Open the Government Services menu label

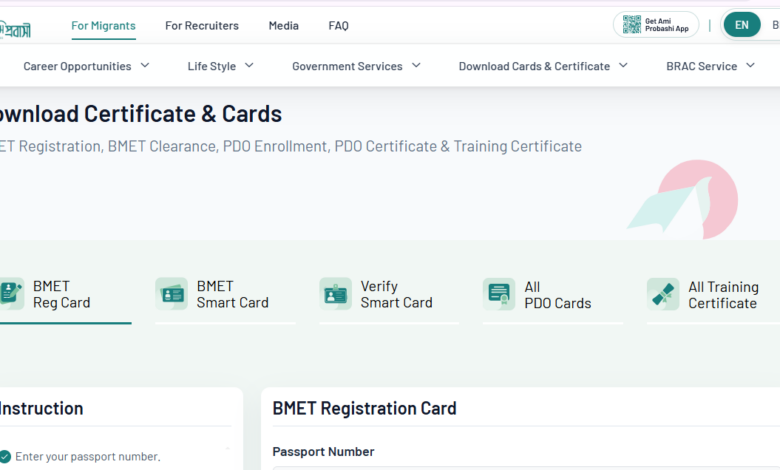coord(347,66)
